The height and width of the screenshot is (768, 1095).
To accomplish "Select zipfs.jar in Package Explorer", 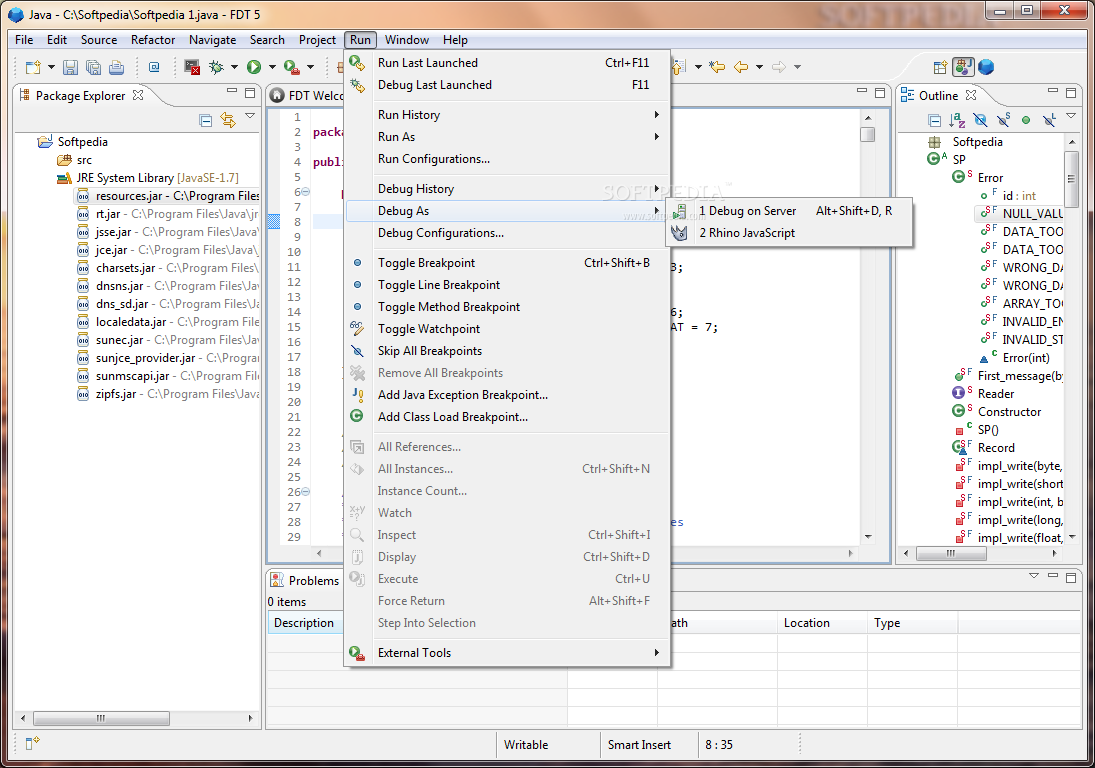I will coord(168,394).
